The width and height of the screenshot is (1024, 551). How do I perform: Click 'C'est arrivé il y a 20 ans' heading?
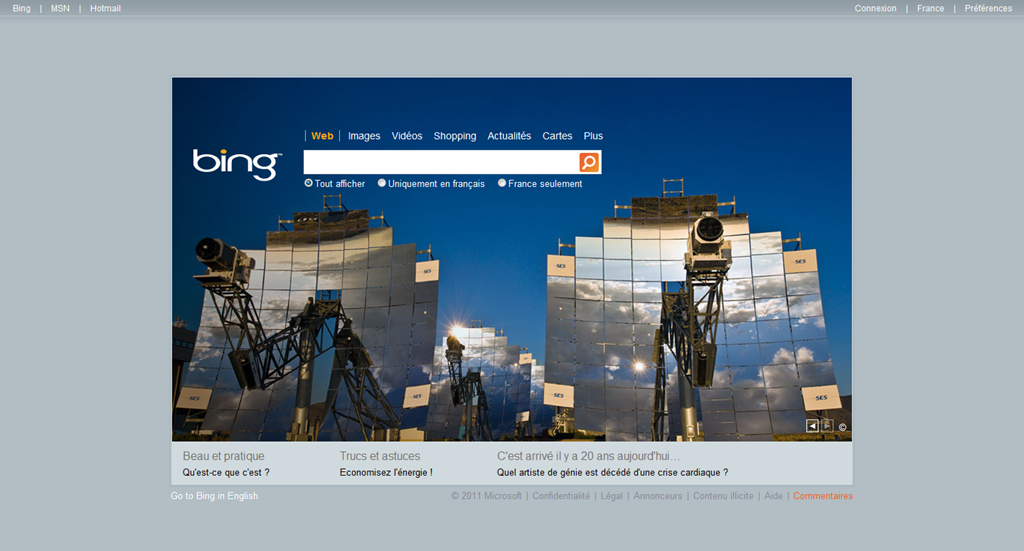pyautogui.click(x=588, y=456)
